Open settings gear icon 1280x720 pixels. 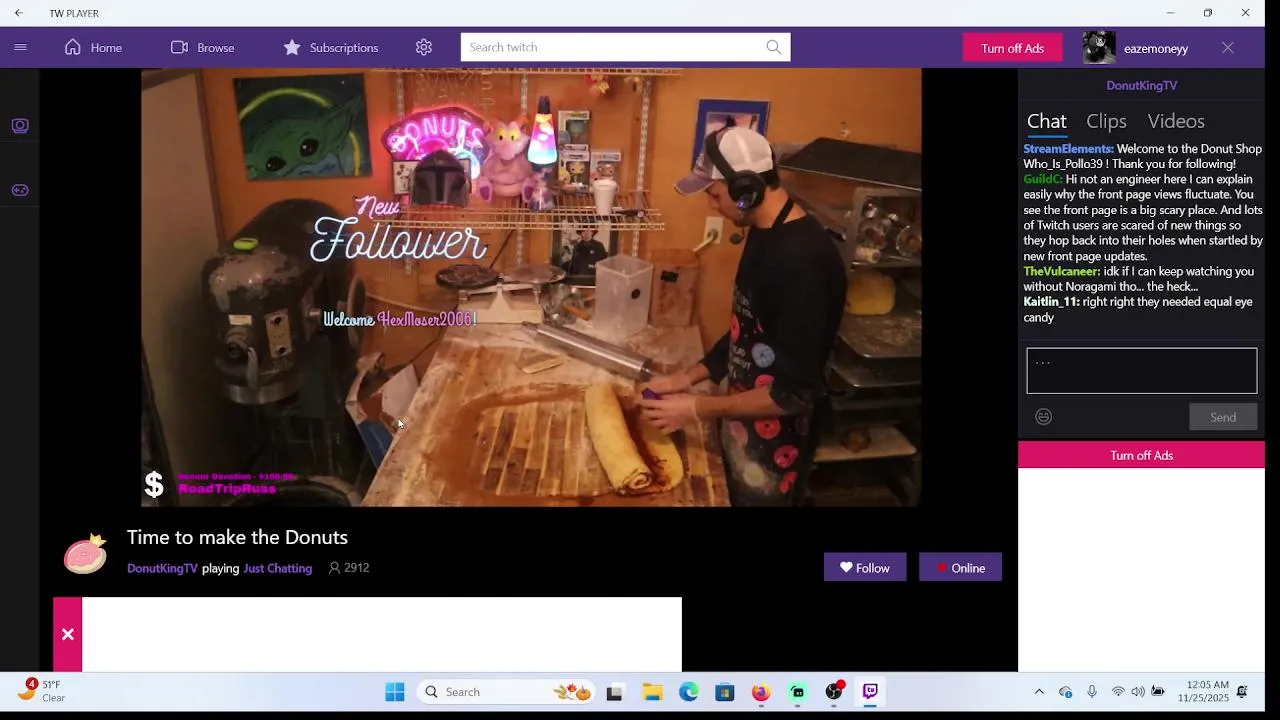[x=424, y=47]
